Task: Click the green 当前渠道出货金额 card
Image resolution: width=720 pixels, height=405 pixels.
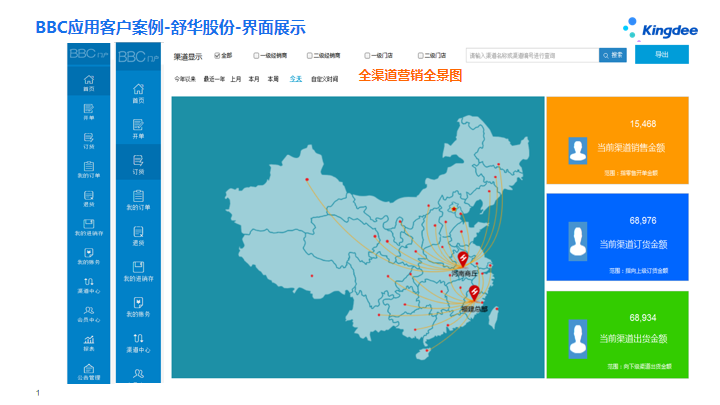Action: (617, 335)
